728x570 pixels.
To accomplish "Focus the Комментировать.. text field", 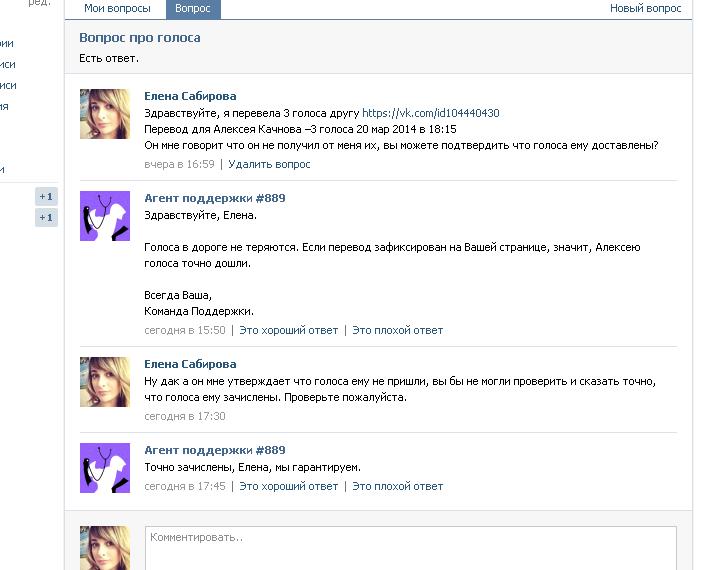I will (x=411, y=548).
